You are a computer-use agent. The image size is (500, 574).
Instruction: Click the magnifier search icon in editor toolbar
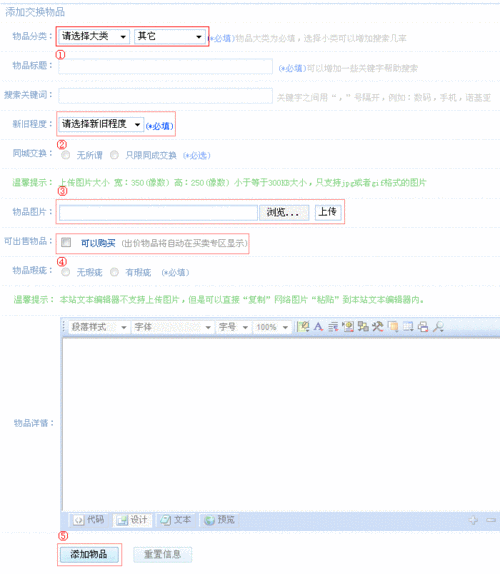click(438, 327)
